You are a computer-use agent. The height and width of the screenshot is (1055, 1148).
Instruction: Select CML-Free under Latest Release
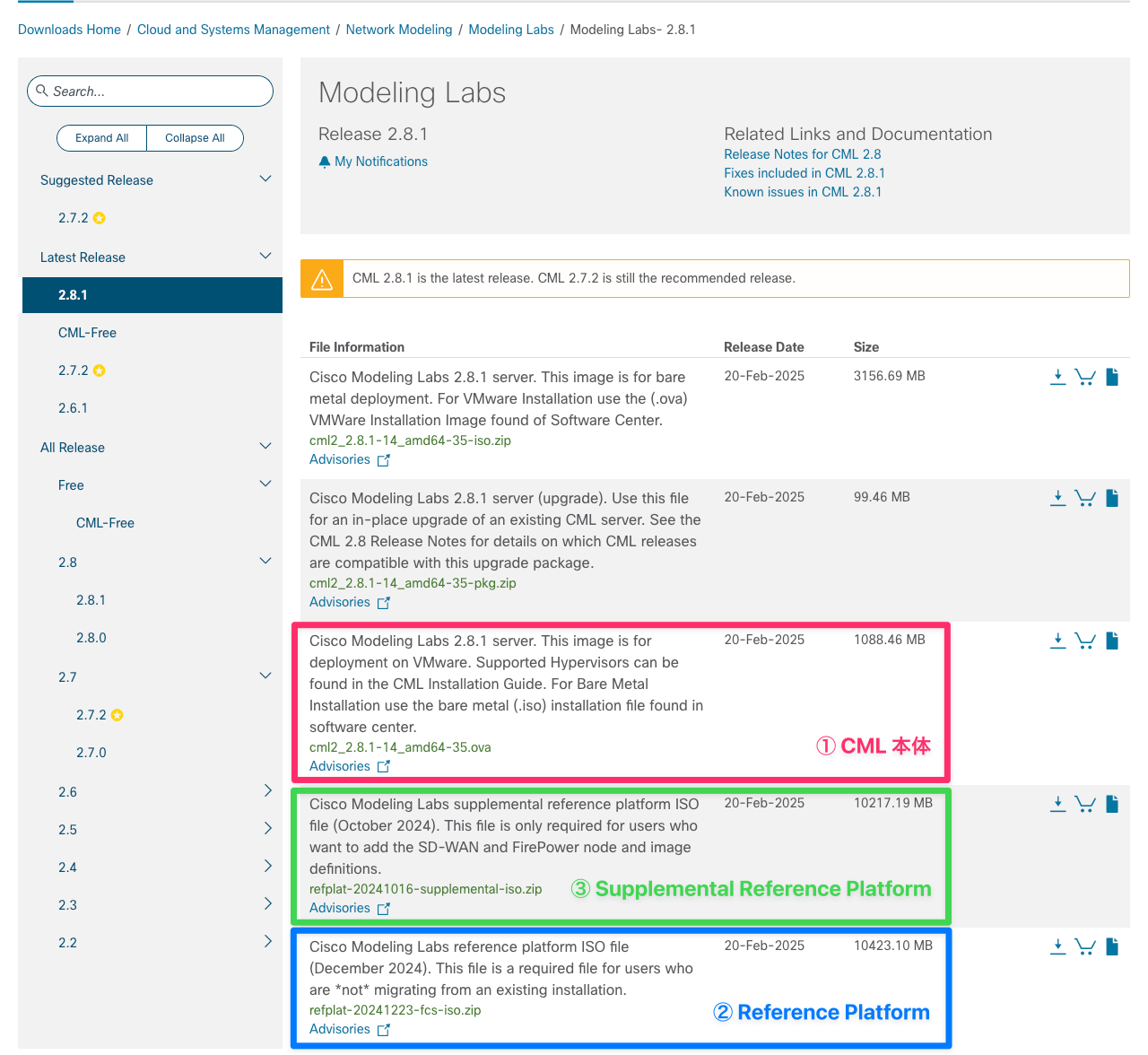[87, 333]
